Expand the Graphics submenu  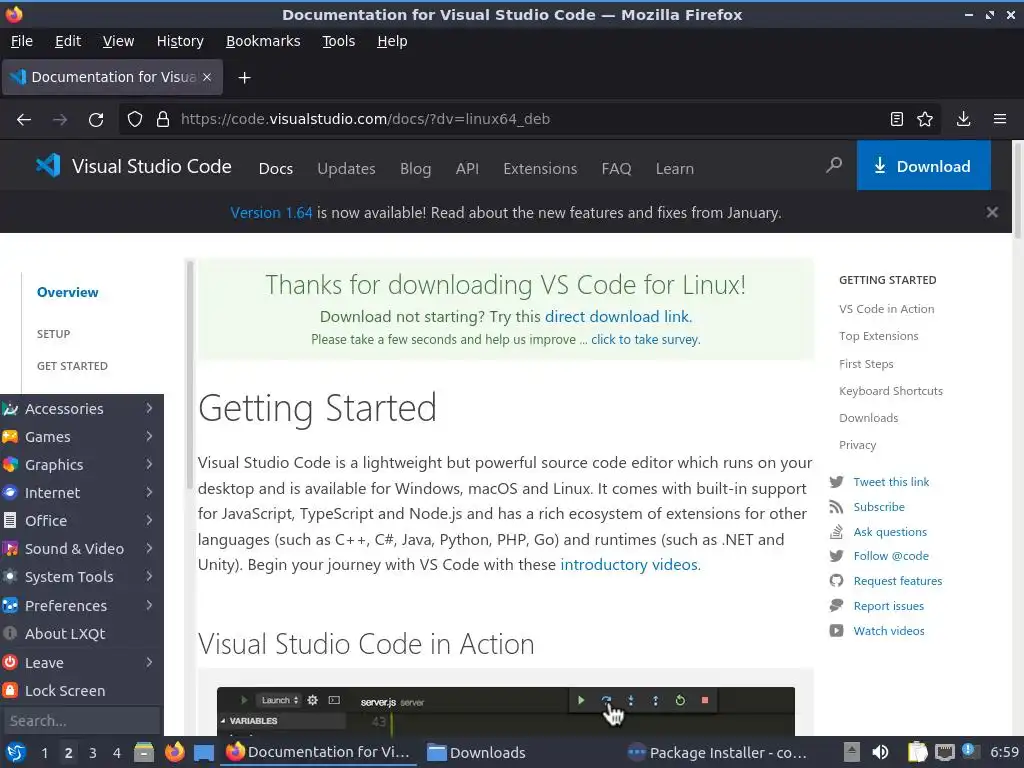tap(81, 465)
